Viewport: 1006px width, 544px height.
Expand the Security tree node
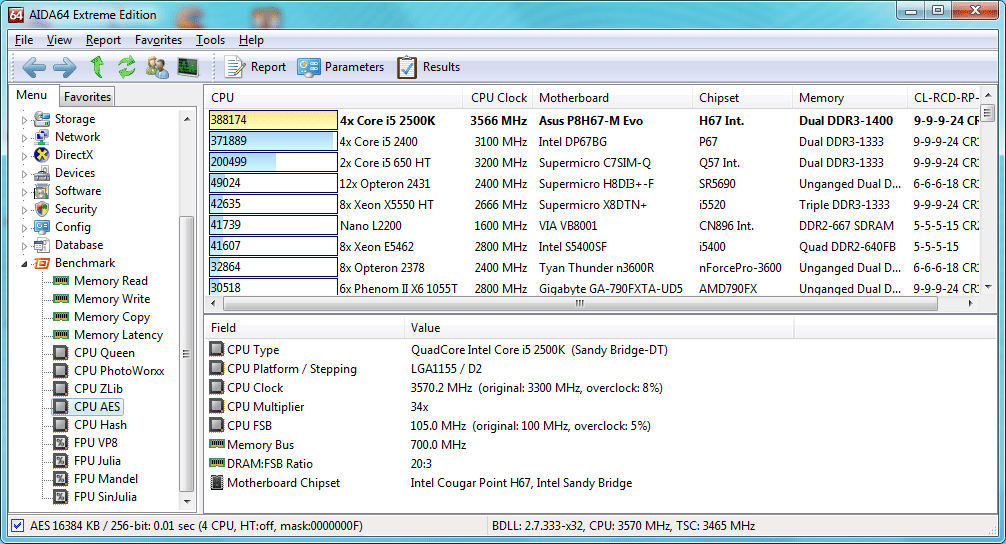pyautogui.click(x=24, y=210)
